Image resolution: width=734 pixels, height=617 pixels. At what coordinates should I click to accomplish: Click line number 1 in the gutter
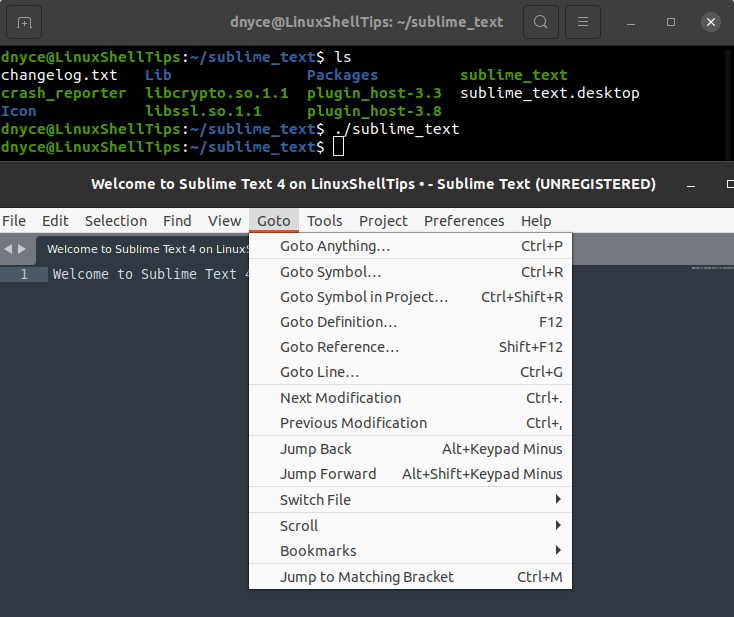coord(24,274)
